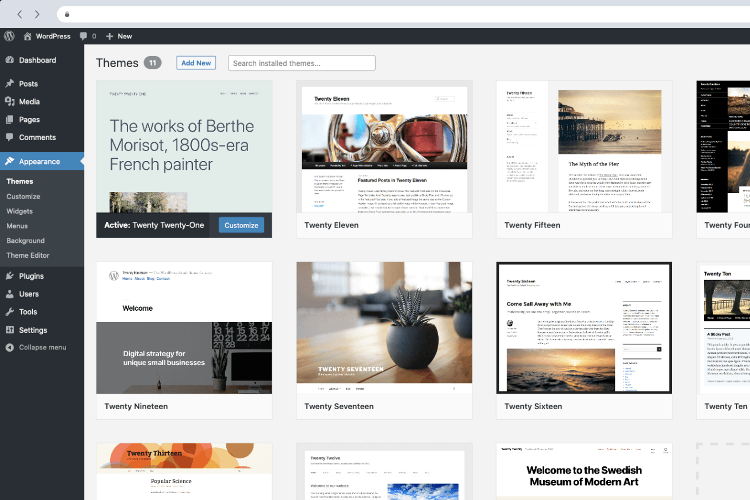The image size is (750, 500).
Task: Click the Users person icon
Action: click(10, 294)
